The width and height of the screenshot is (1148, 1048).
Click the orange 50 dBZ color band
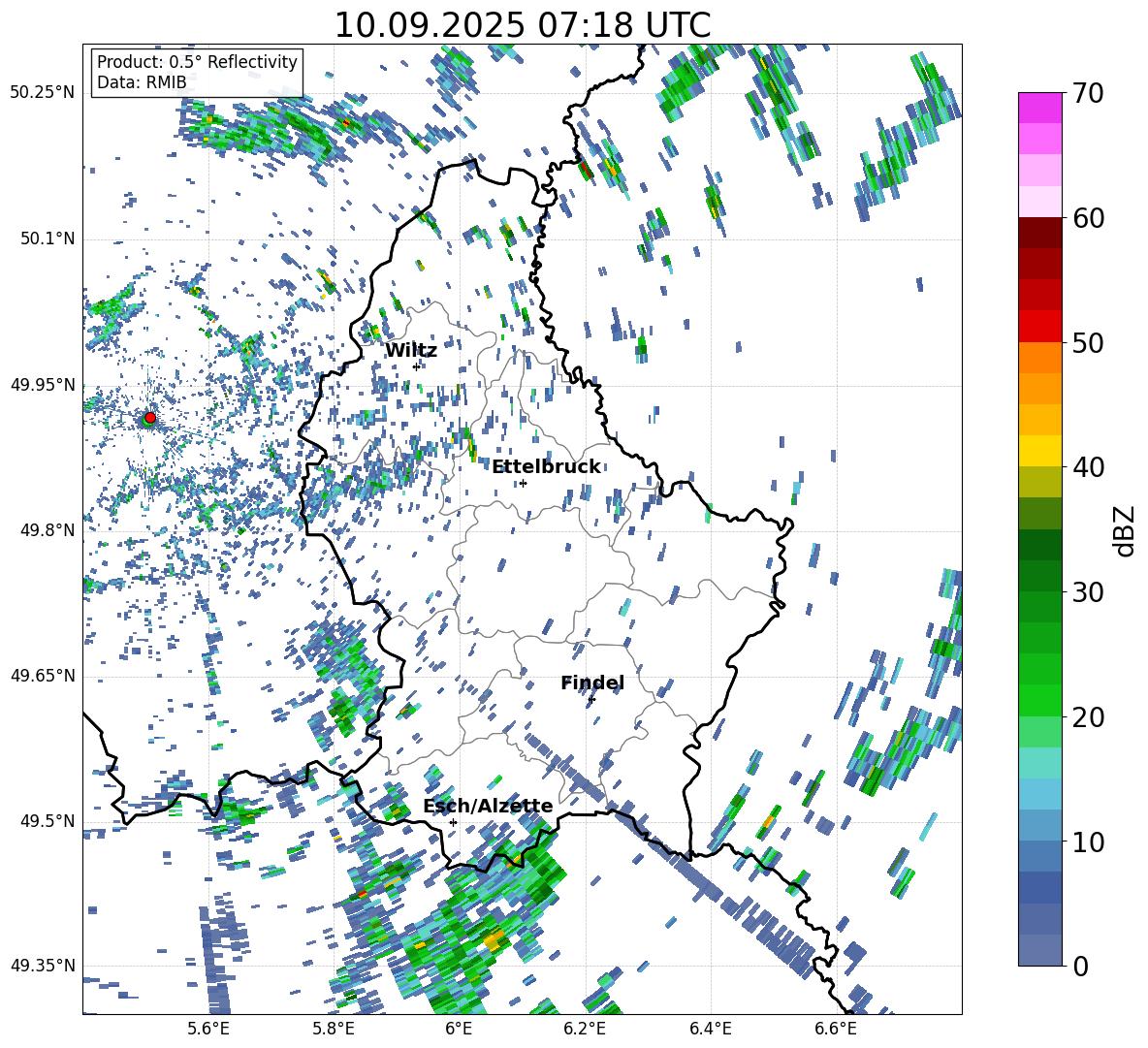(1039, 358)
